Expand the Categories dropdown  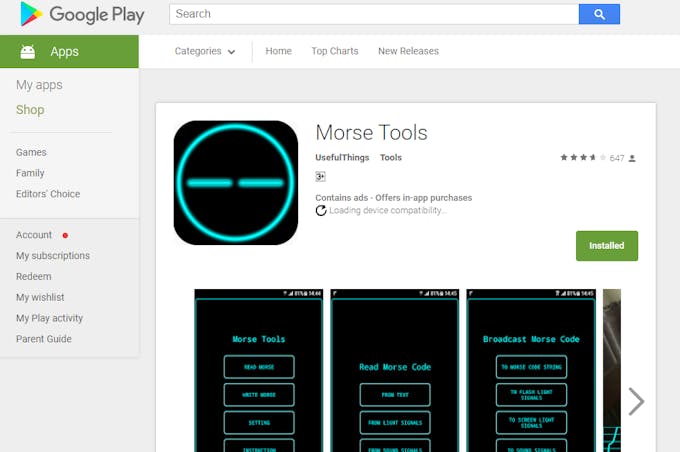(x=205, y=51)
